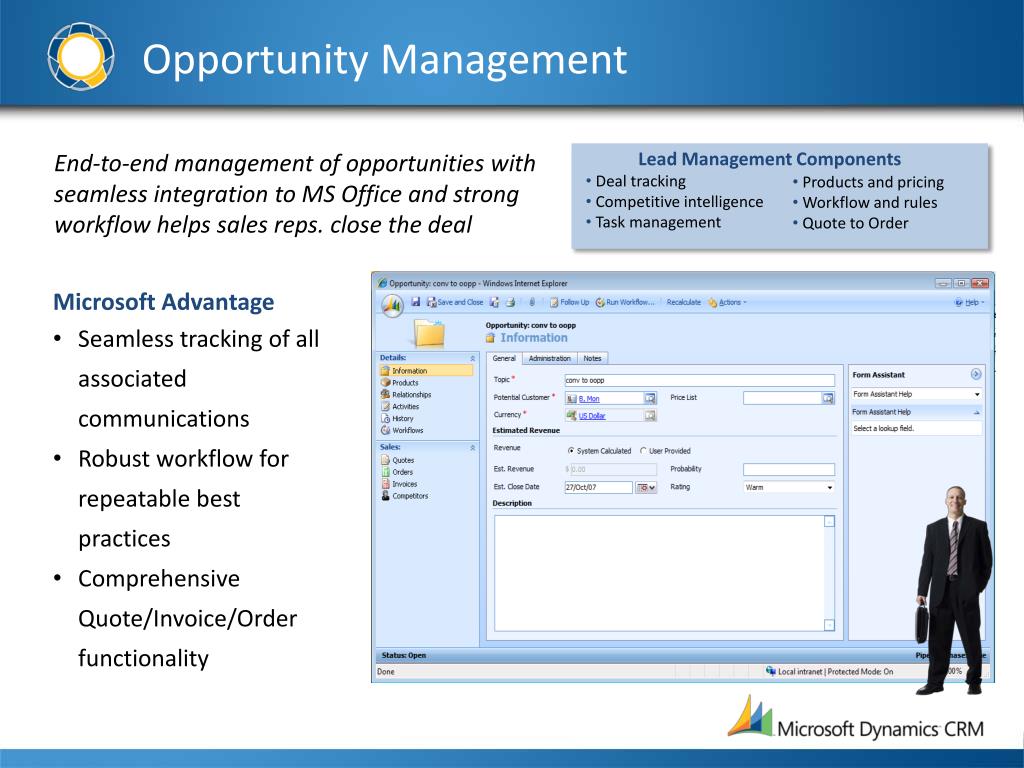The width and height of the screenshot is (1024, 768).
Task: Open the Actions dropdown menu
Action: (728, 302)
